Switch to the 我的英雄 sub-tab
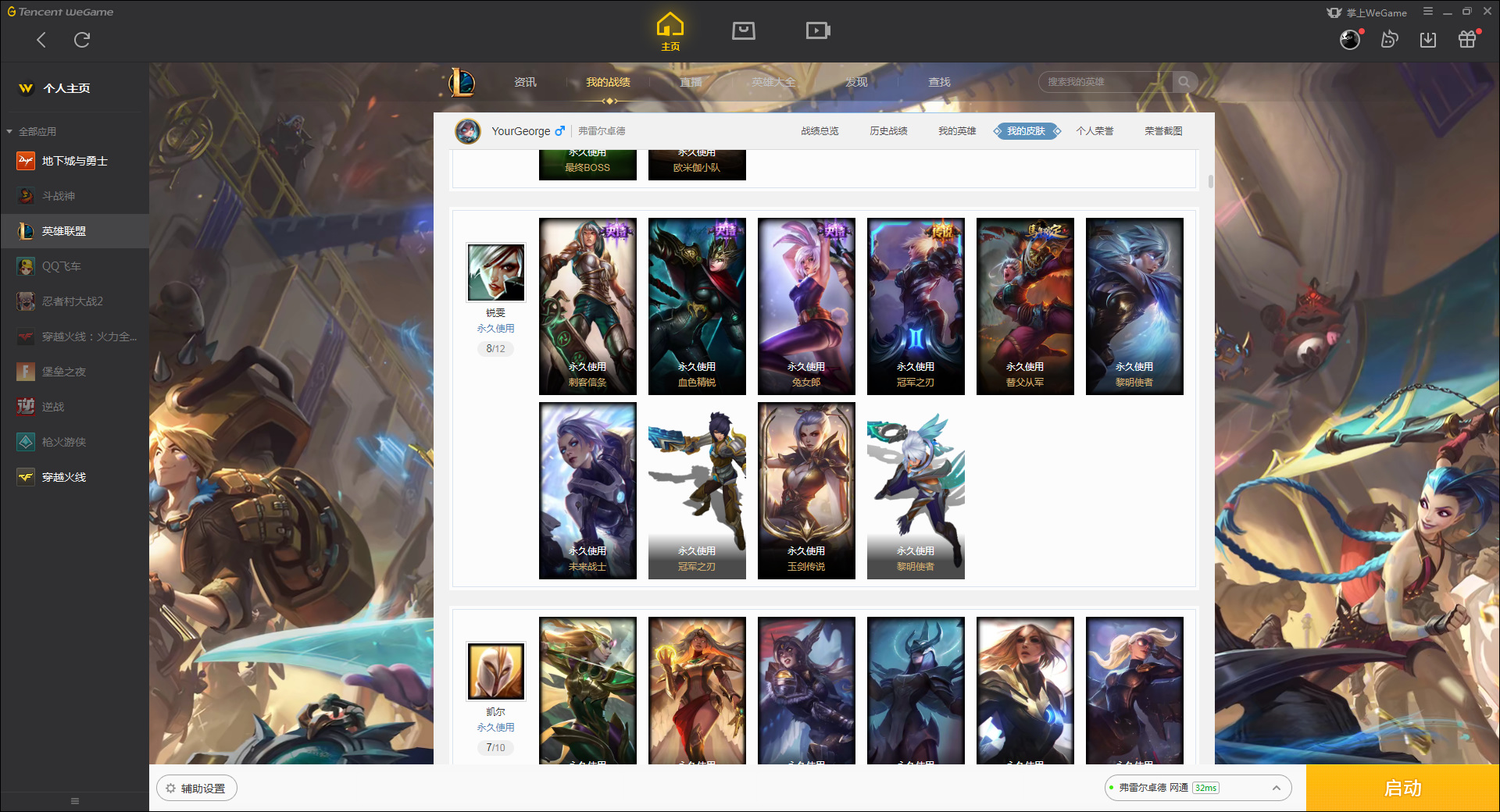 [x=957, y=131]
